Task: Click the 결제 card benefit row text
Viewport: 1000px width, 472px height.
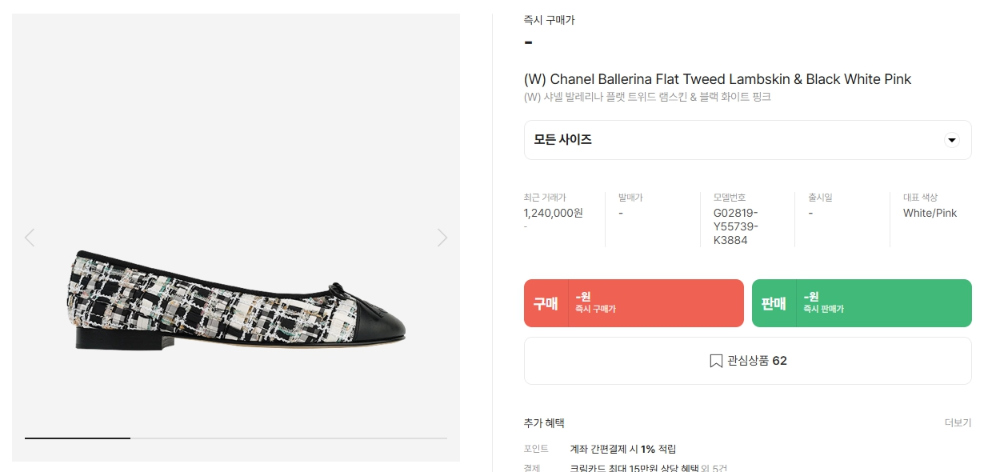Action: coord(625,469)
